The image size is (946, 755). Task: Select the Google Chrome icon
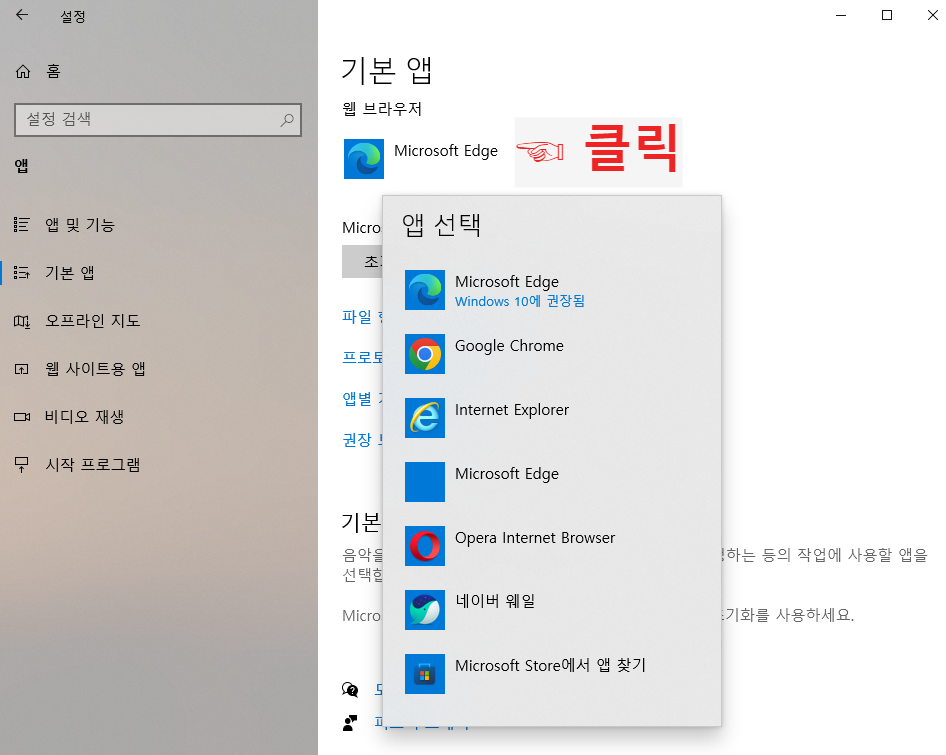(425, 354)
